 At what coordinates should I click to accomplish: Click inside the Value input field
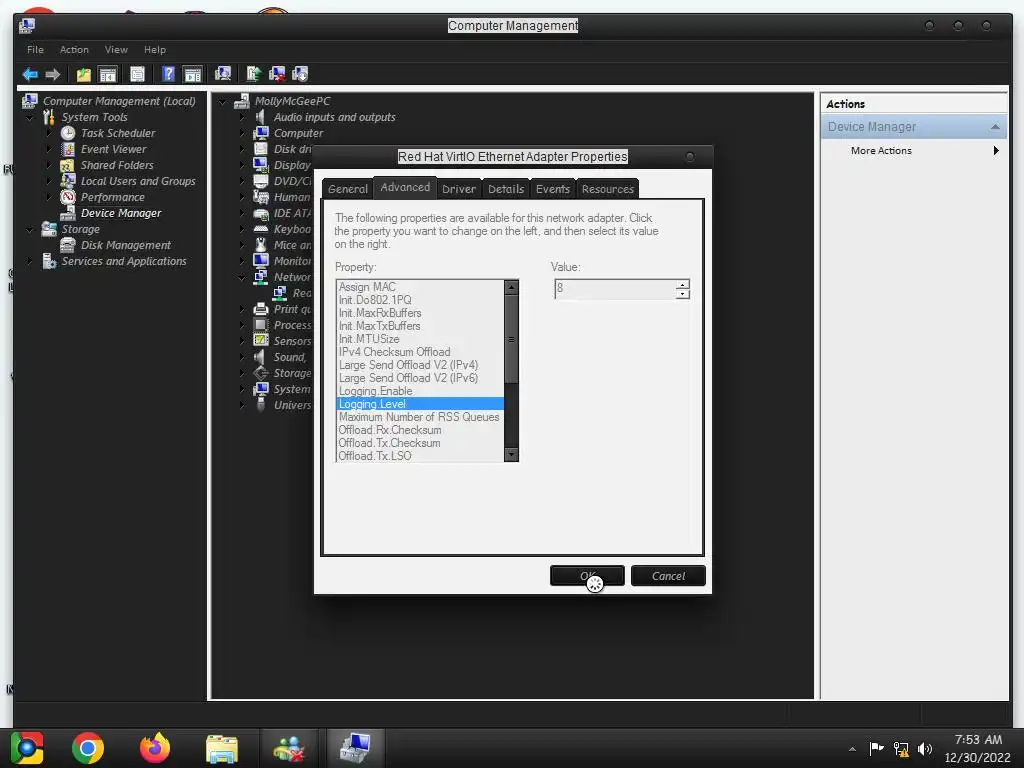tap(615, 289)
